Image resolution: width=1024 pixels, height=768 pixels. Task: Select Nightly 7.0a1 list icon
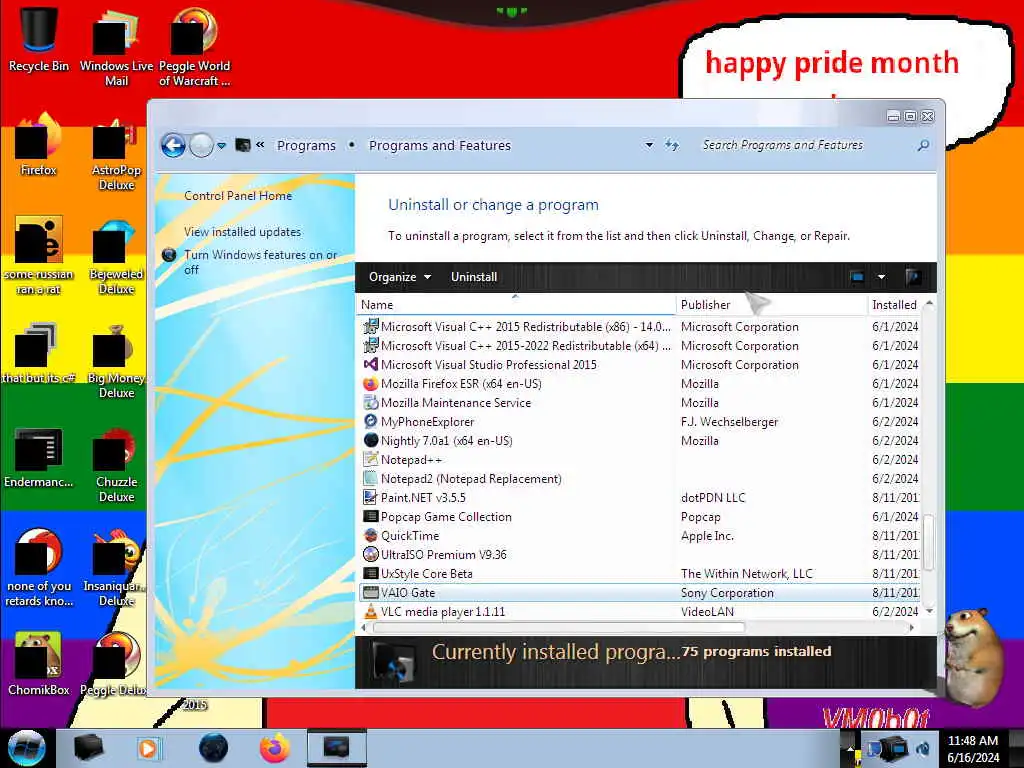[x=370, y=440]
